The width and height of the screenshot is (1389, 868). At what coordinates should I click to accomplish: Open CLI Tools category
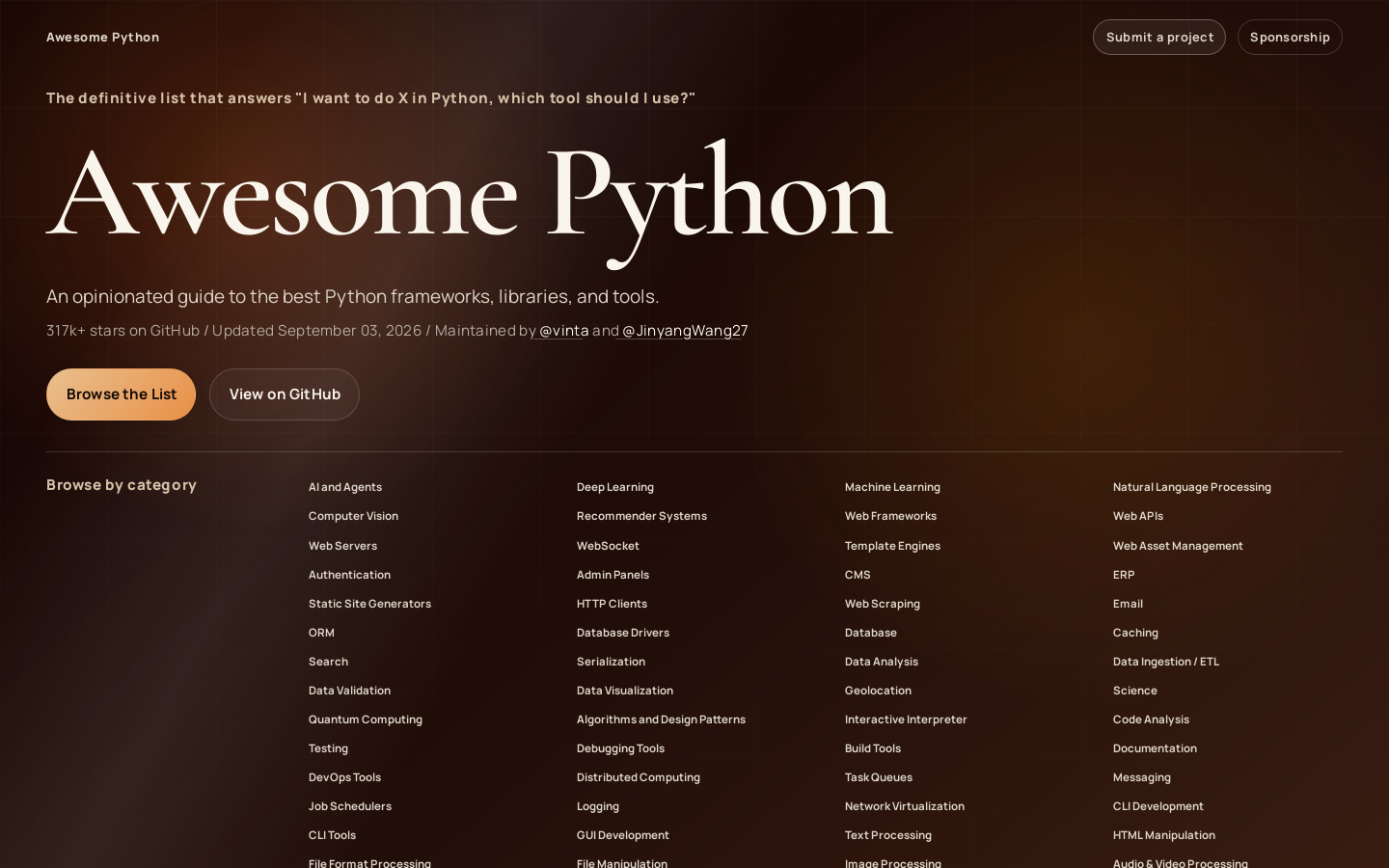(x=332, y=835)
